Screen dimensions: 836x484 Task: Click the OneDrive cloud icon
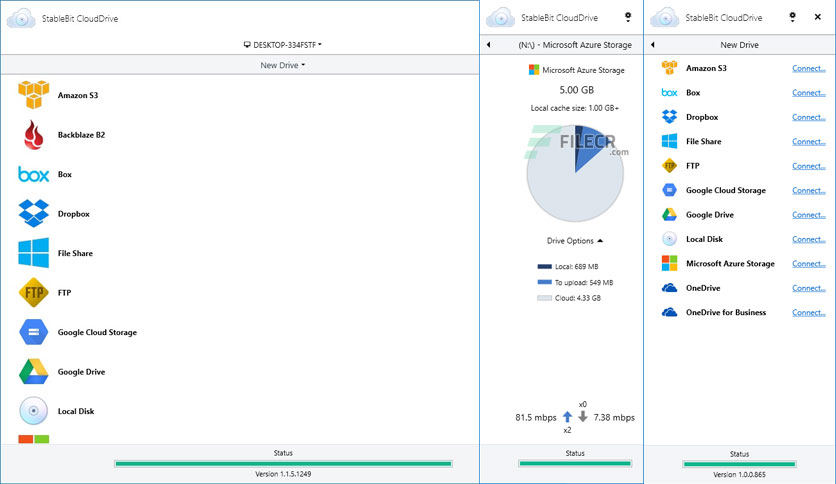pyautogui.click(x=669, y=288)
